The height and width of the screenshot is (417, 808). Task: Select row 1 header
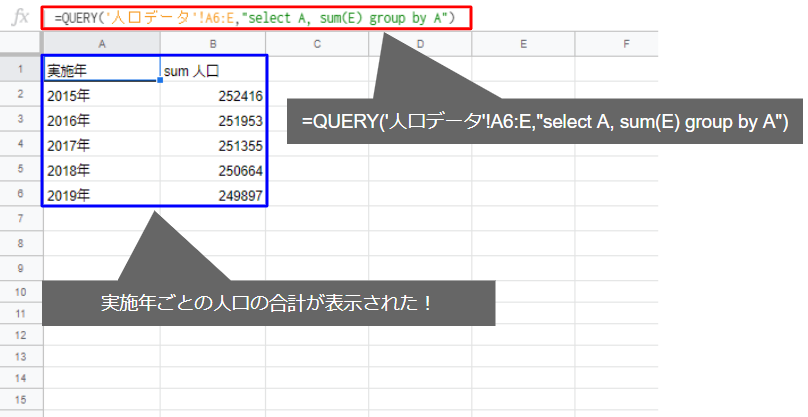pyautogui.click(x=21, y=69)
